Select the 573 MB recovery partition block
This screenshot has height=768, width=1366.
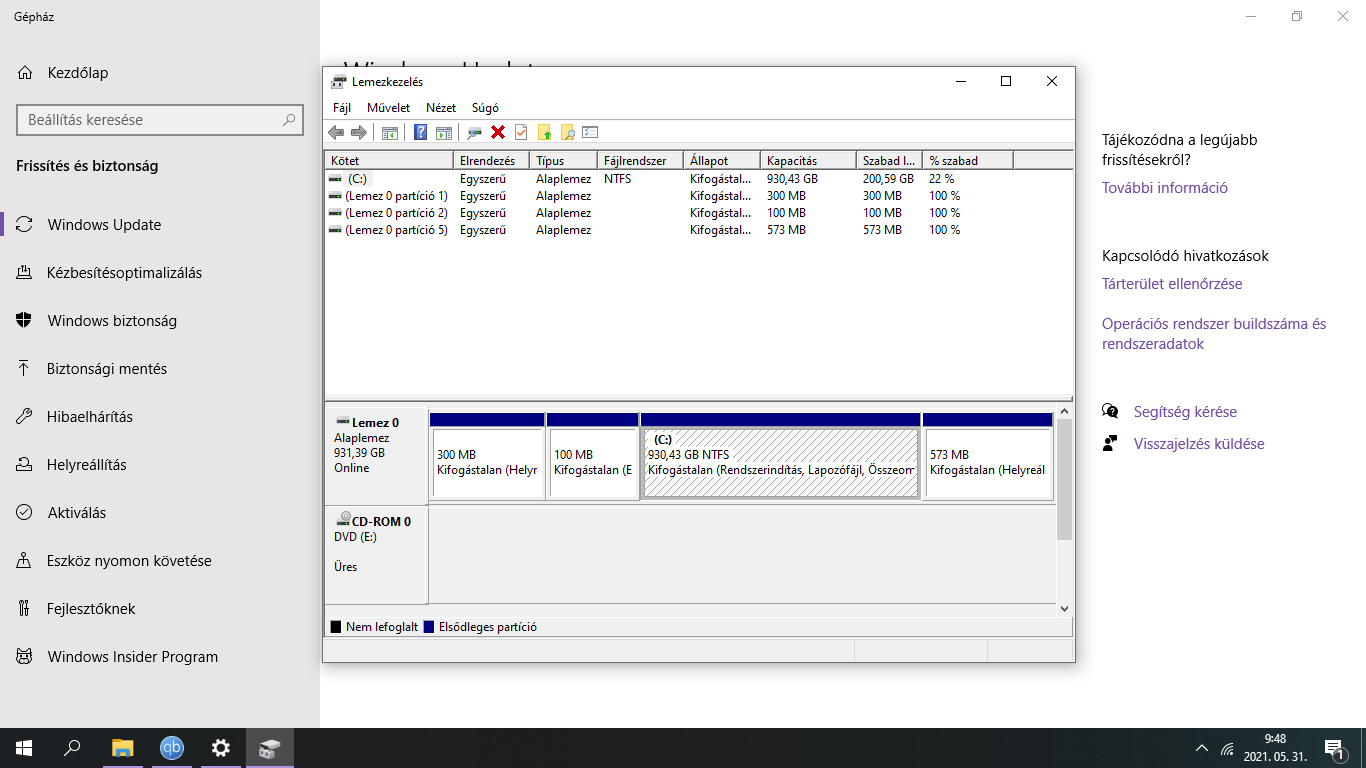point(987,455)
